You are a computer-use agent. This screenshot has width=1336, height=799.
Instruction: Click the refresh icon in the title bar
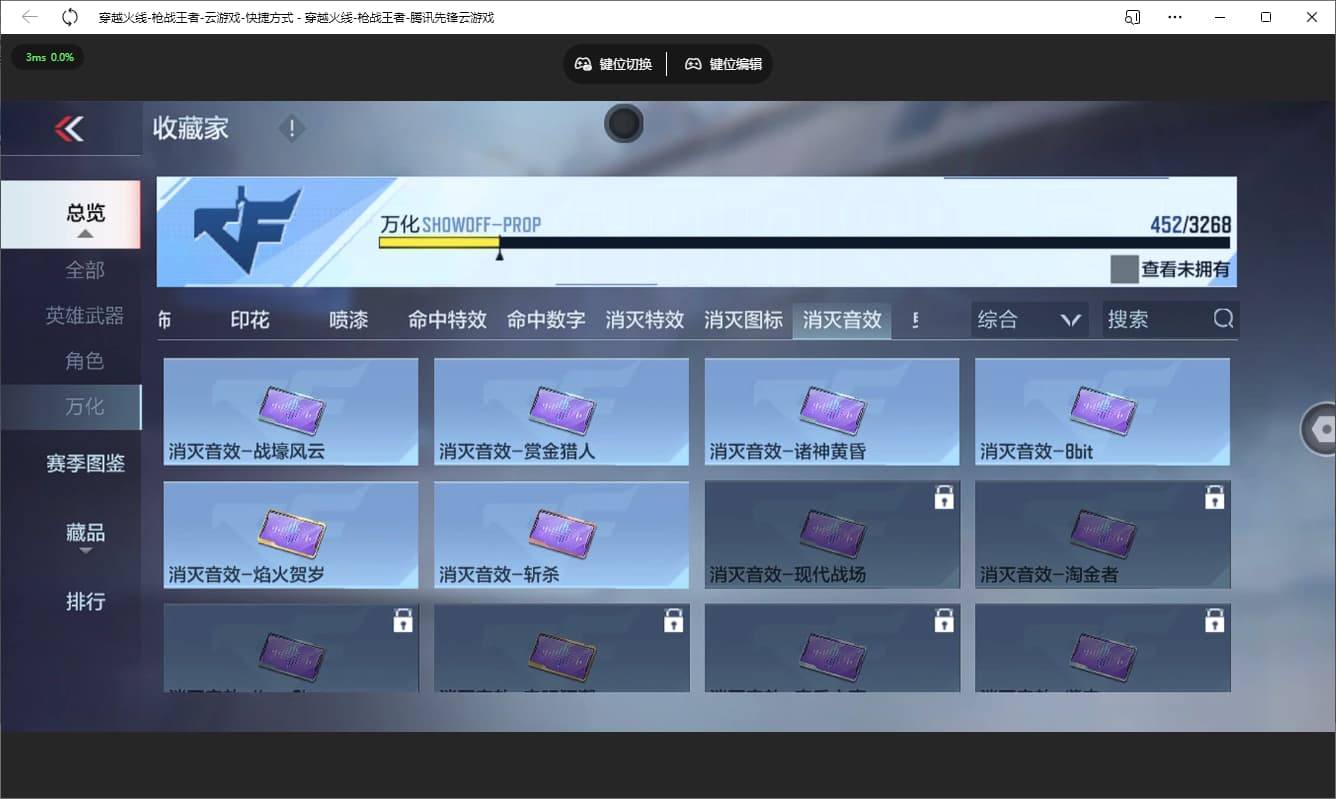click(x=68, y=17)
